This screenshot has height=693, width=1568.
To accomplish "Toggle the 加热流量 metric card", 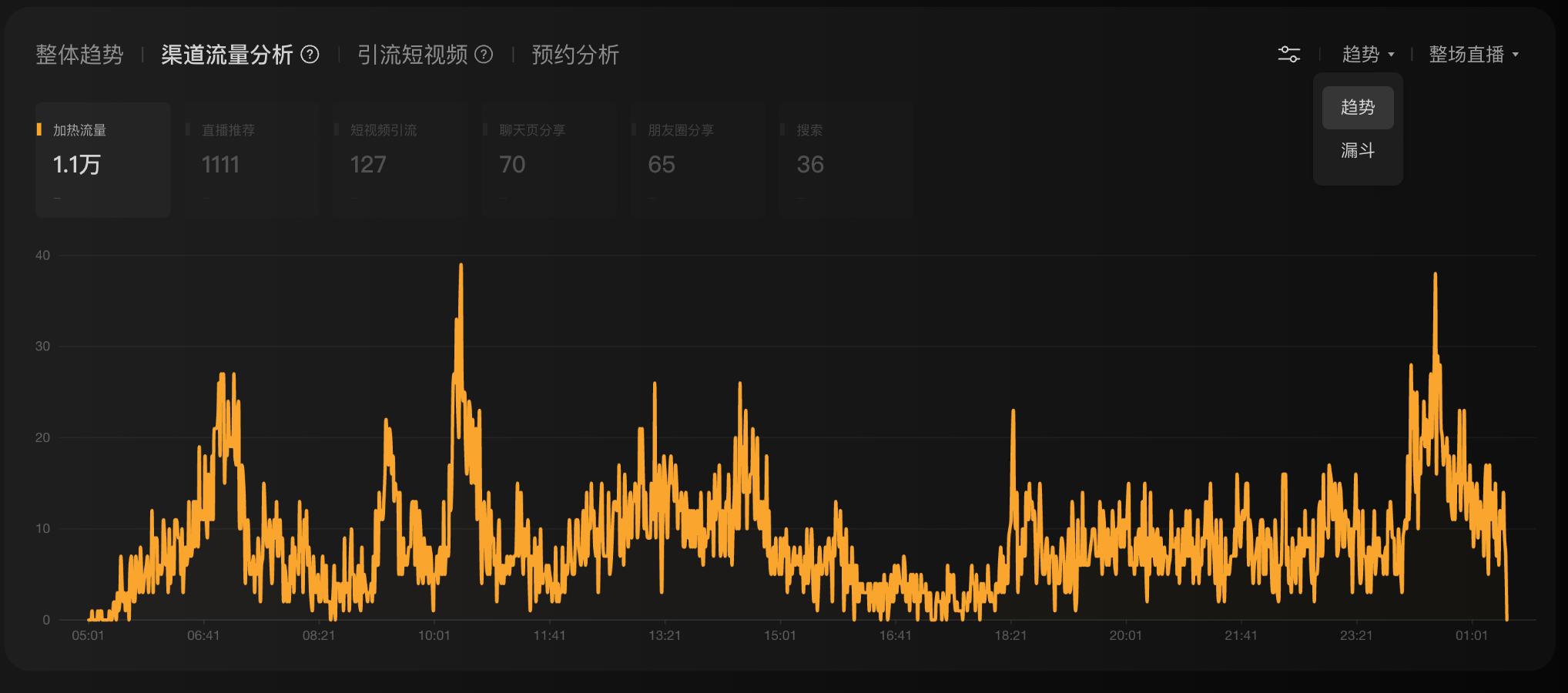I will point(103,160).
